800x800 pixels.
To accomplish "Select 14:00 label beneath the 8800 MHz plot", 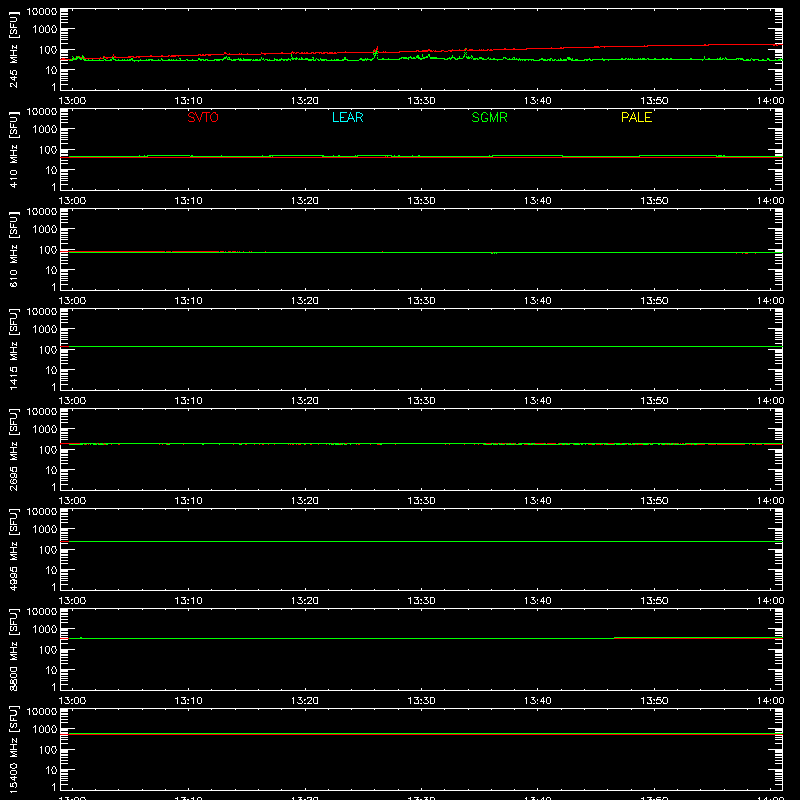I will (x=770, y=701).
